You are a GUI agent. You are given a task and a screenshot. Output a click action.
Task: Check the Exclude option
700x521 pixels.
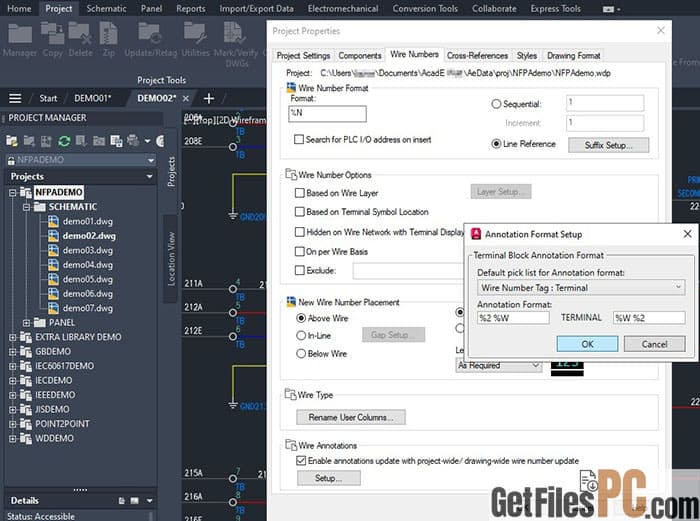300,270
